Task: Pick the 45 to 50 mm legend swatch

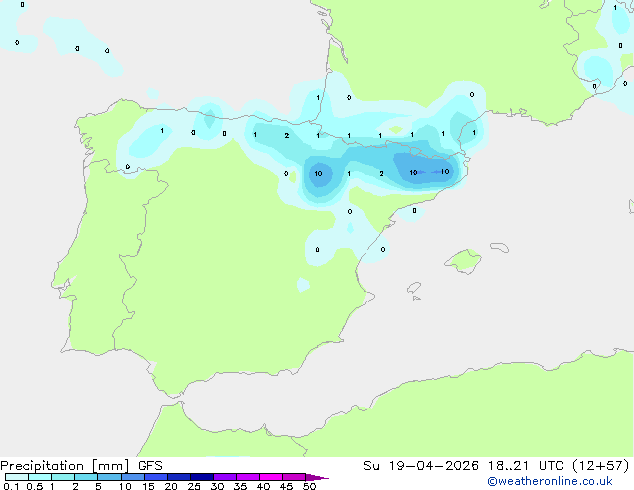Action: (x=294, y=477)
